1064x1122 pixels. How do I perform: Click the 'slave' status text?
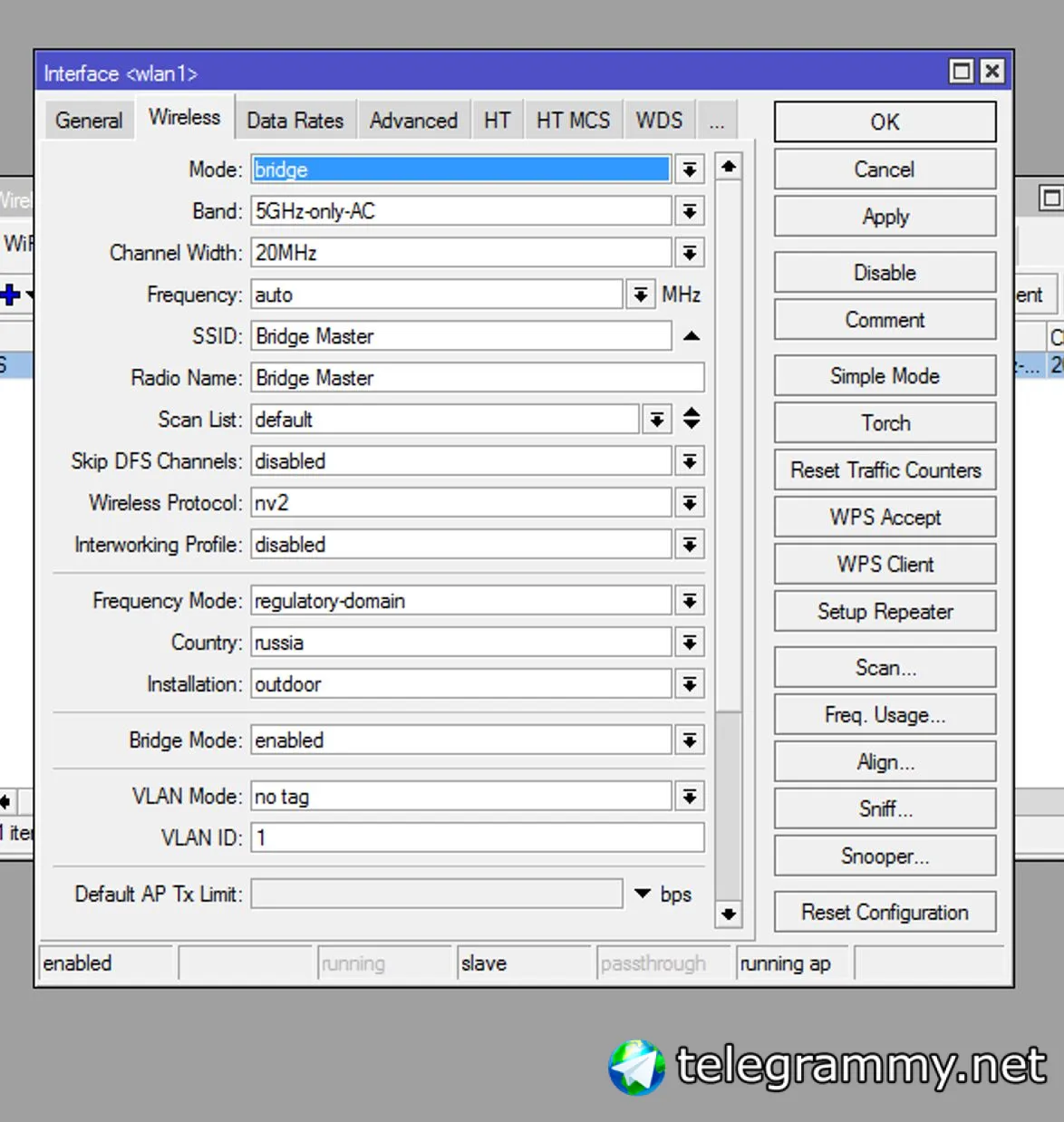click(484, 963)
